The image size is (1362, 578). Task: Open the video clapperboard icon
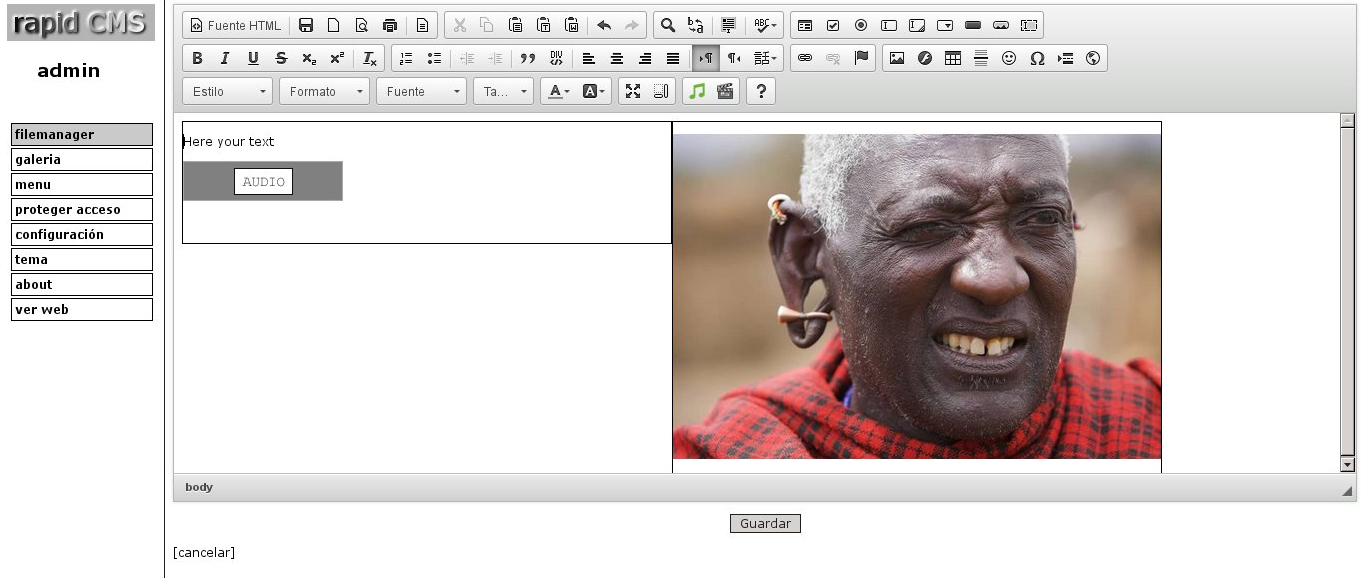click(725, 91)
